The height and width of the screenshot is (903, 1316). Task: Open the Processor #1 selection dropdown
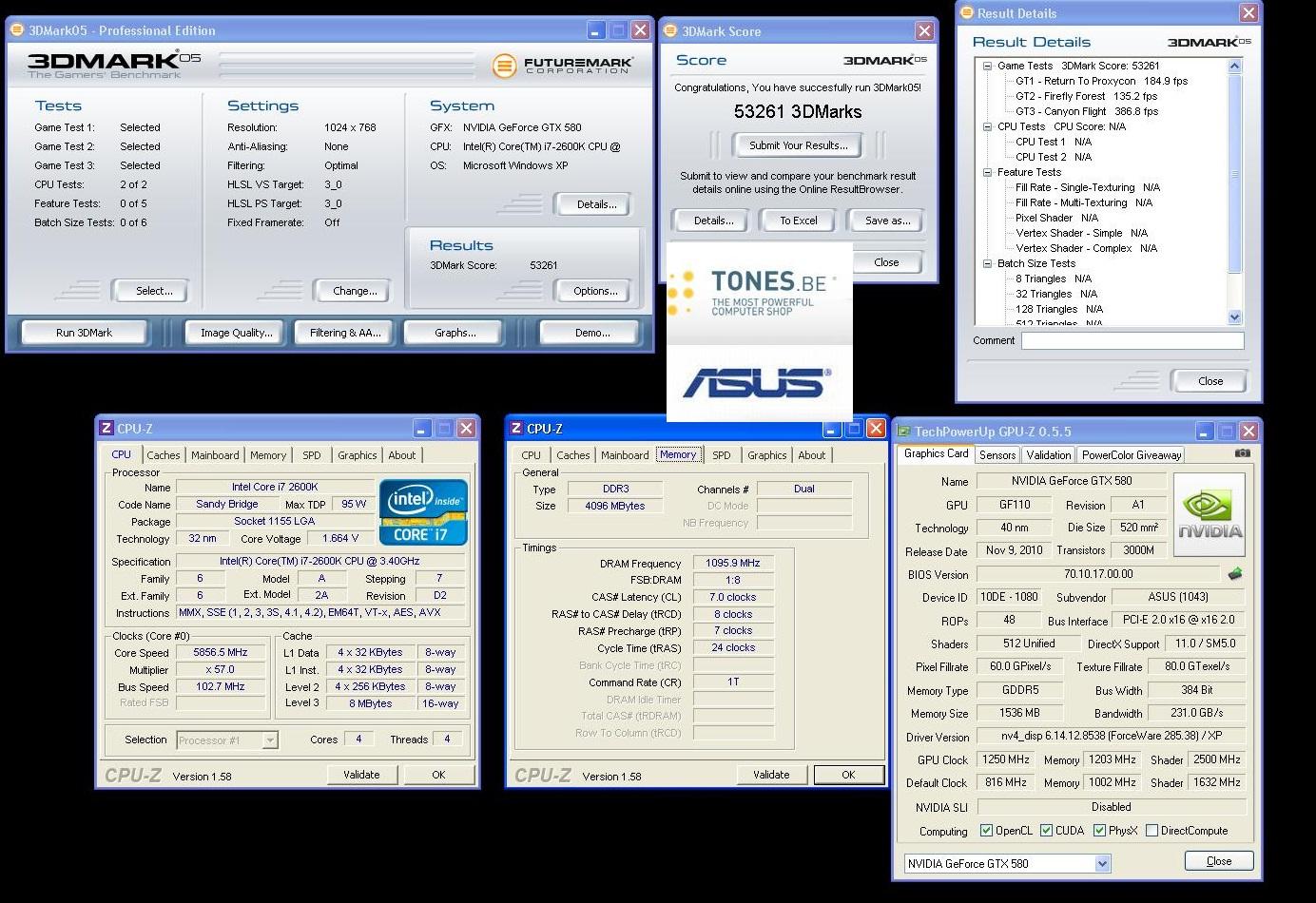click(270, 740)
